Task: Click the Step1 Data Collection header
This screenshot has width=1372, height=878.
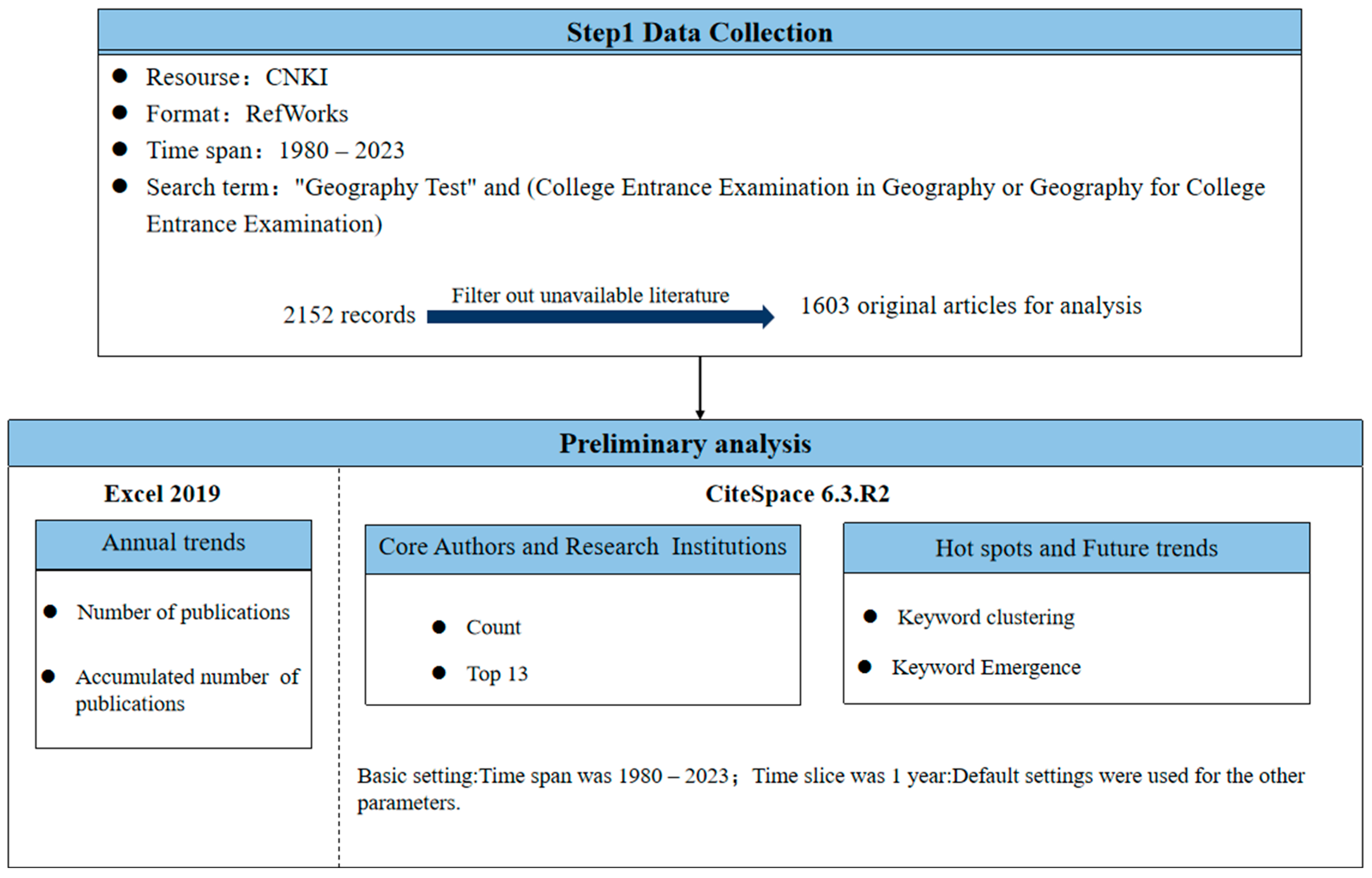Action: [x=699, y=32]
